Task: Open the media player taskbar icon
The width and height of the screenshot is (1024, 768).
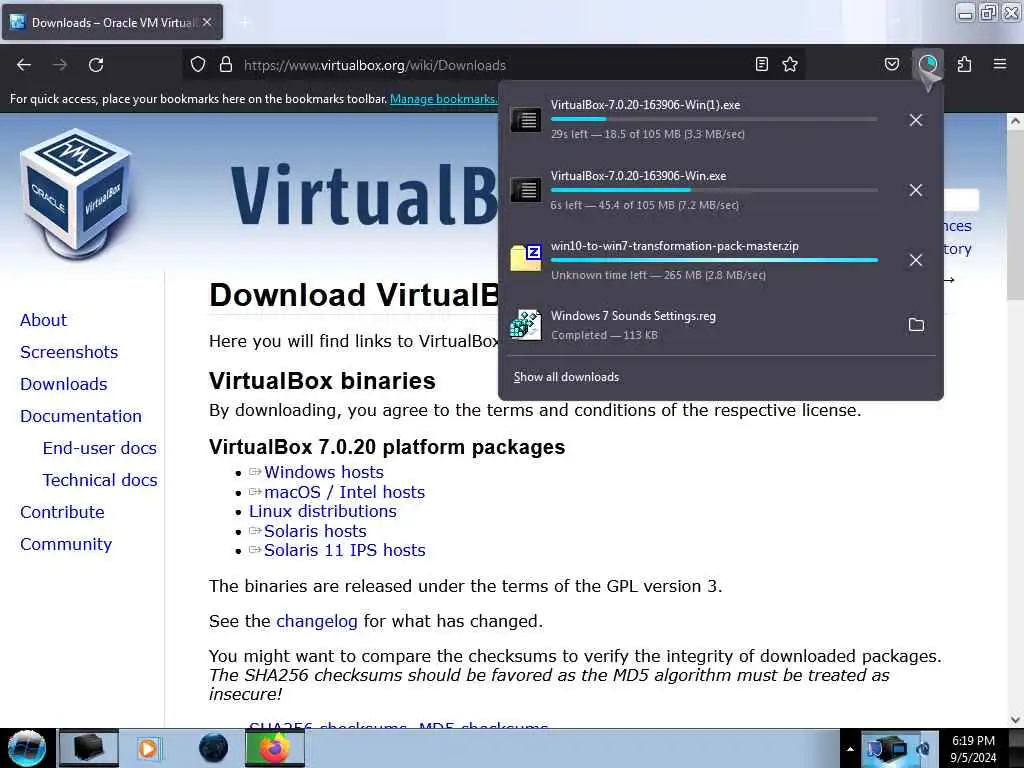Action: [x=149, y=748]
